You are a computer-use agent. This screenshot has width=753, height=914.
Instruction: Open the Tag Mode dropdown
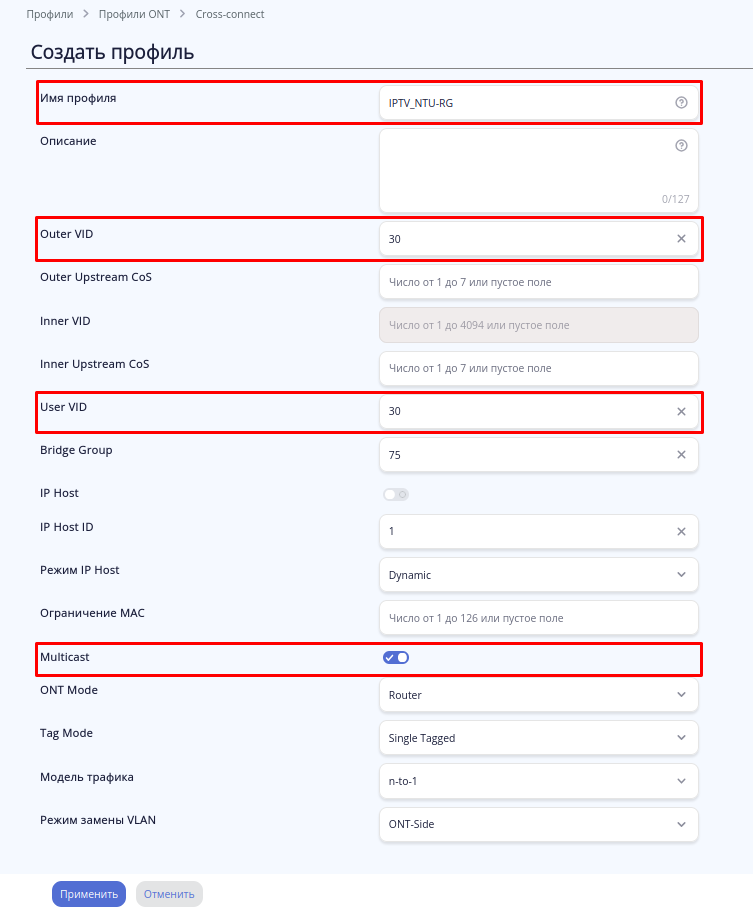(x=538, y=737)
